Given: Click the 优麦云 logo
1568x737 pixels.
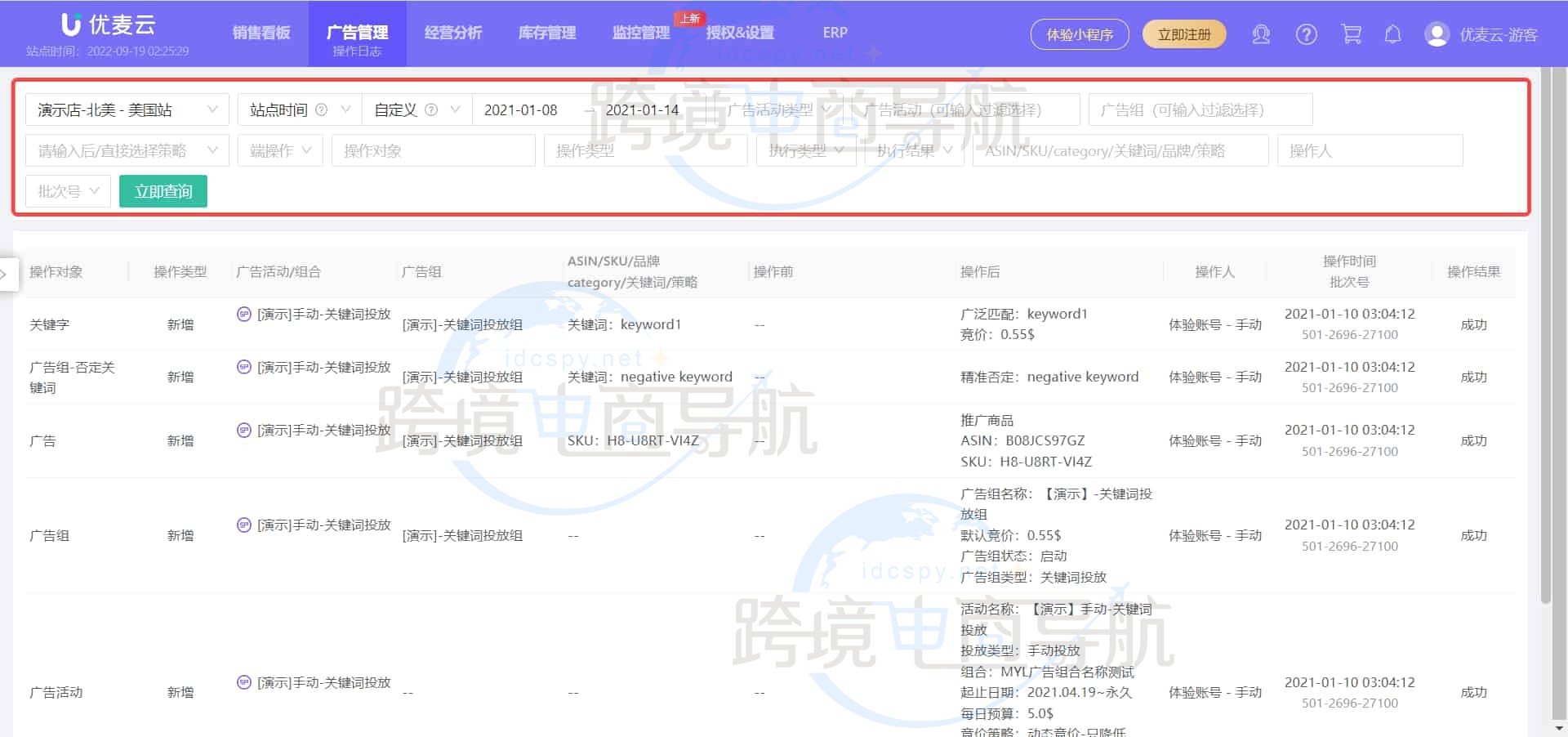Looking at the screenshot, I should click(108, 25).
